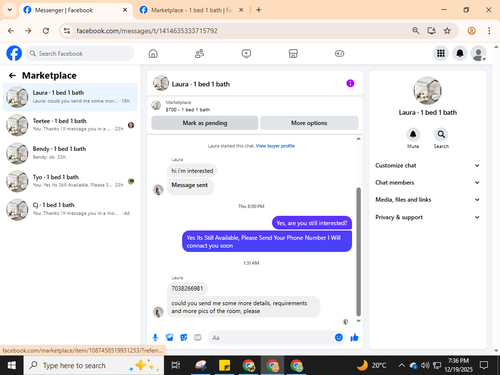The height and width of the screenshot is (375, 500).
Task: Close the Marketplace browser tab
Action: click(241, 10)
